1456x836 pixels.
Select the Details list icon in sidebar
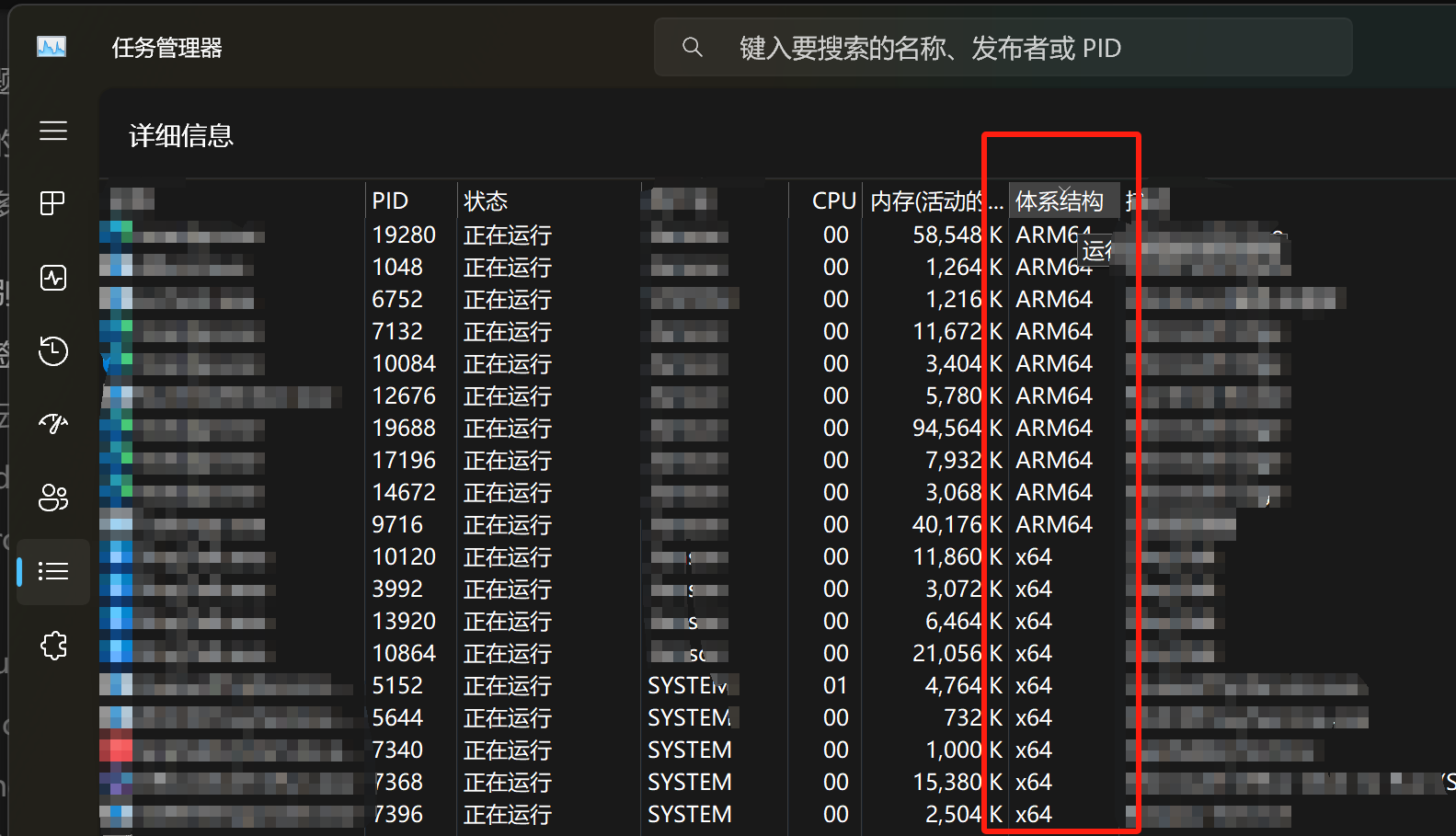click(53, 571)
